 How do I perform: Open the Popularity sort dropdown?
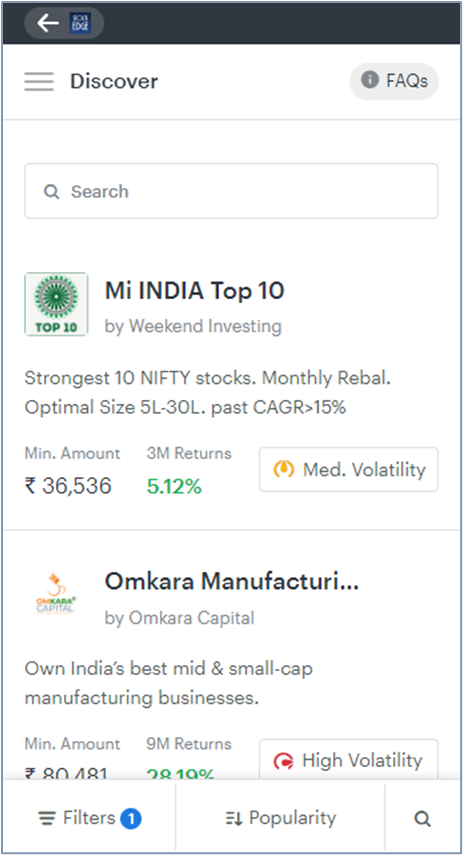point(280,818)
